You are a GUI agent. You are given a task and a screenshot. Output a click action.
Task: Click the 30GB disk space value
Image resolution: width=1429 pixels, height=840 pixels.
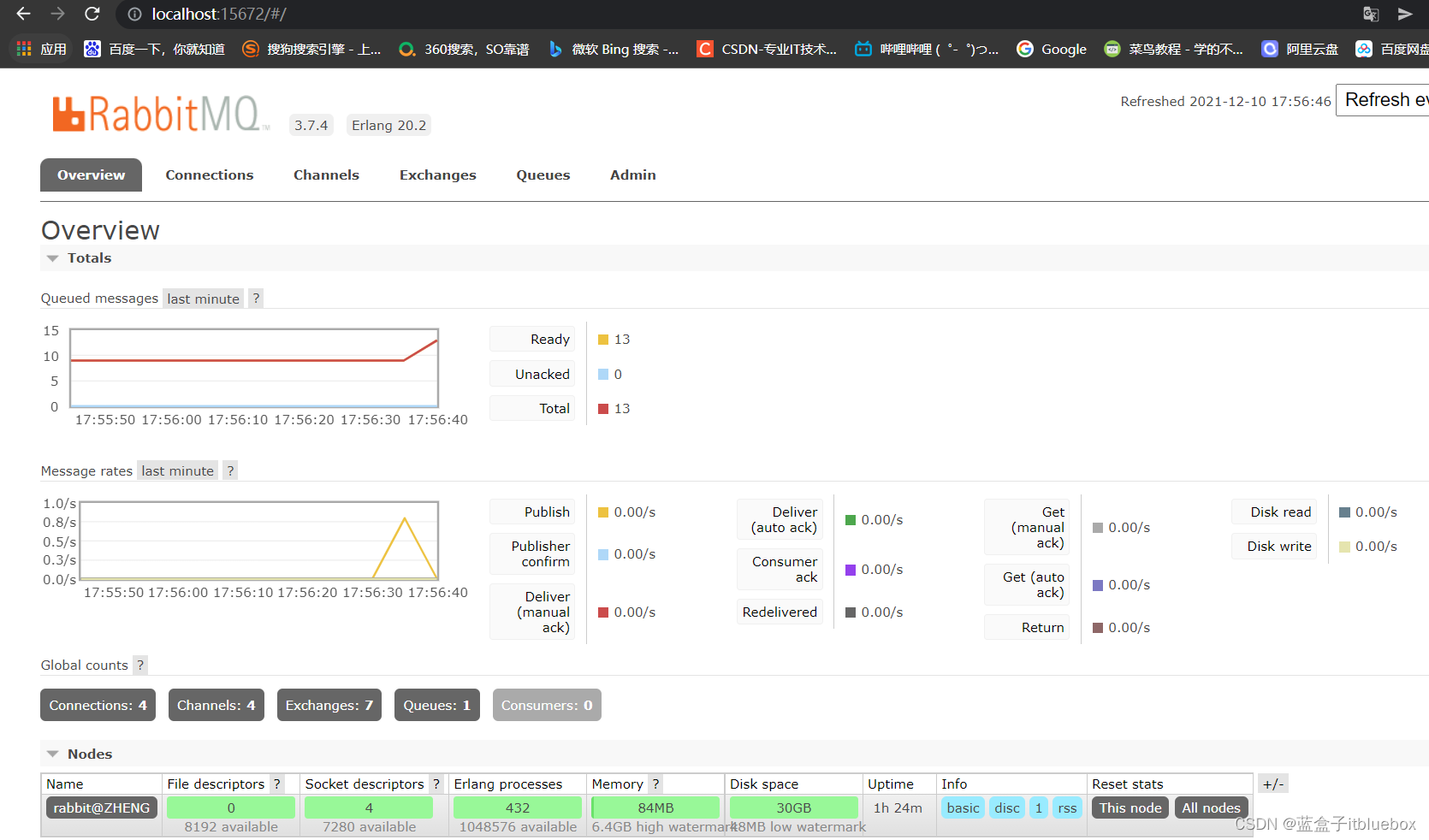793,807
